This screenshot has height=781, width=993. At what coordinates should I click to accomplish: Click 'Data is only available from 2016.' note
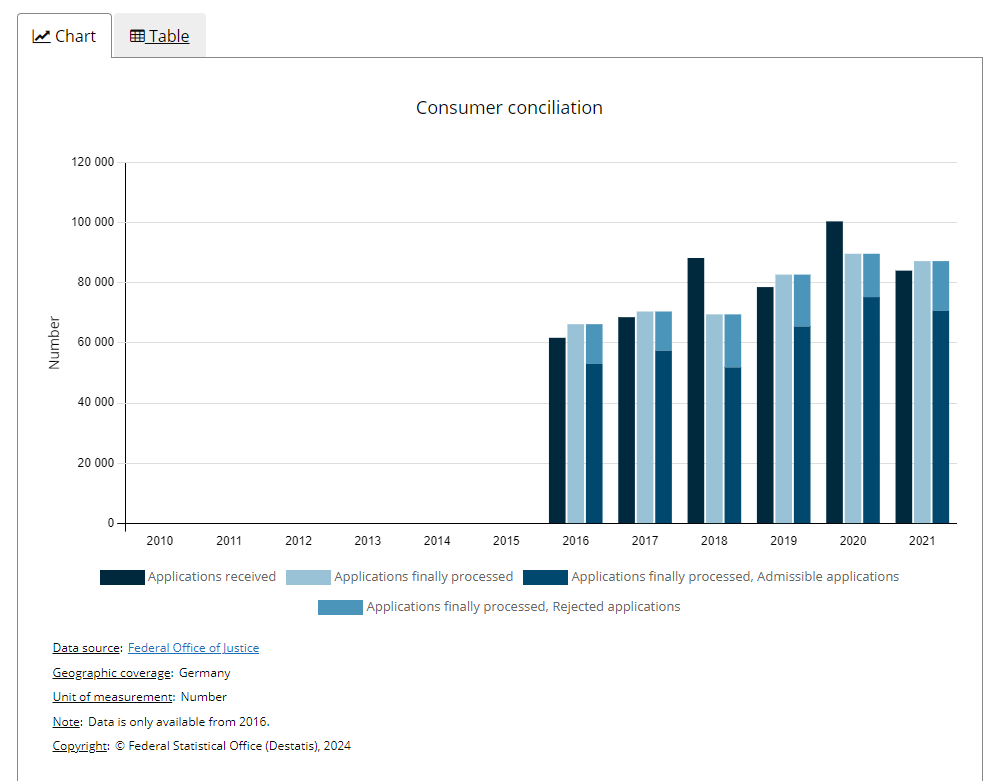(x=179, y=721)
